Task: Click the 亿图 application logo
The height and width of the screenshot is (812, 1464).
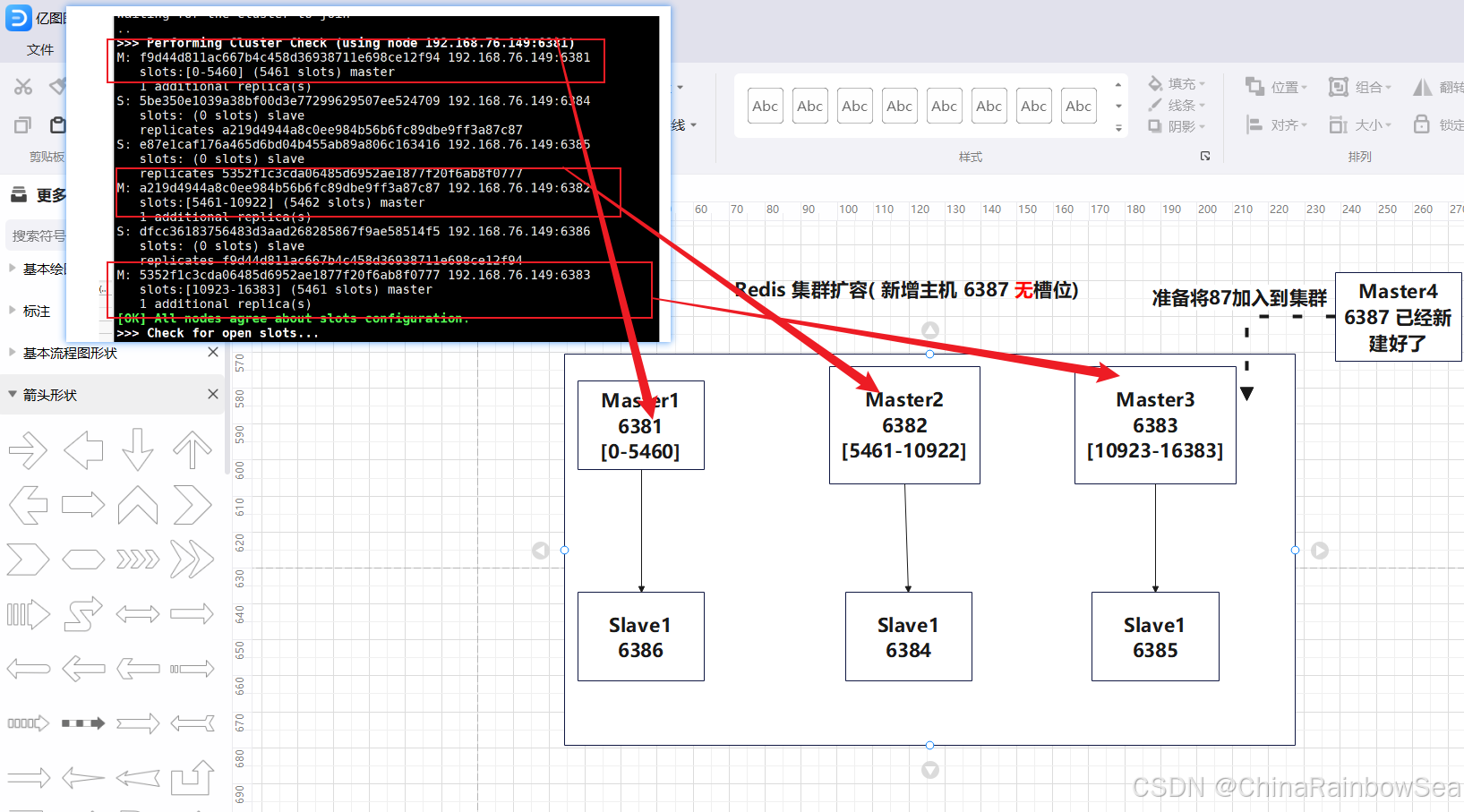Action: 19,18
